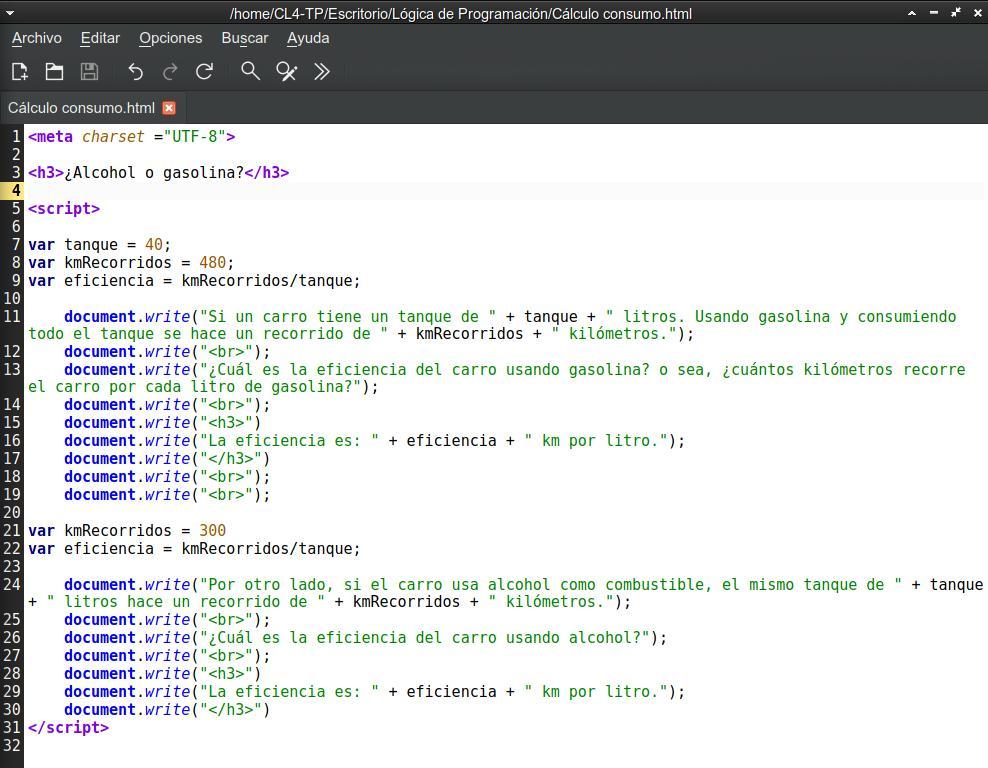The width and height of the screenshot is (988, 768).
Task: Click document.write("</h3>") on line 17
Action: 167,459
